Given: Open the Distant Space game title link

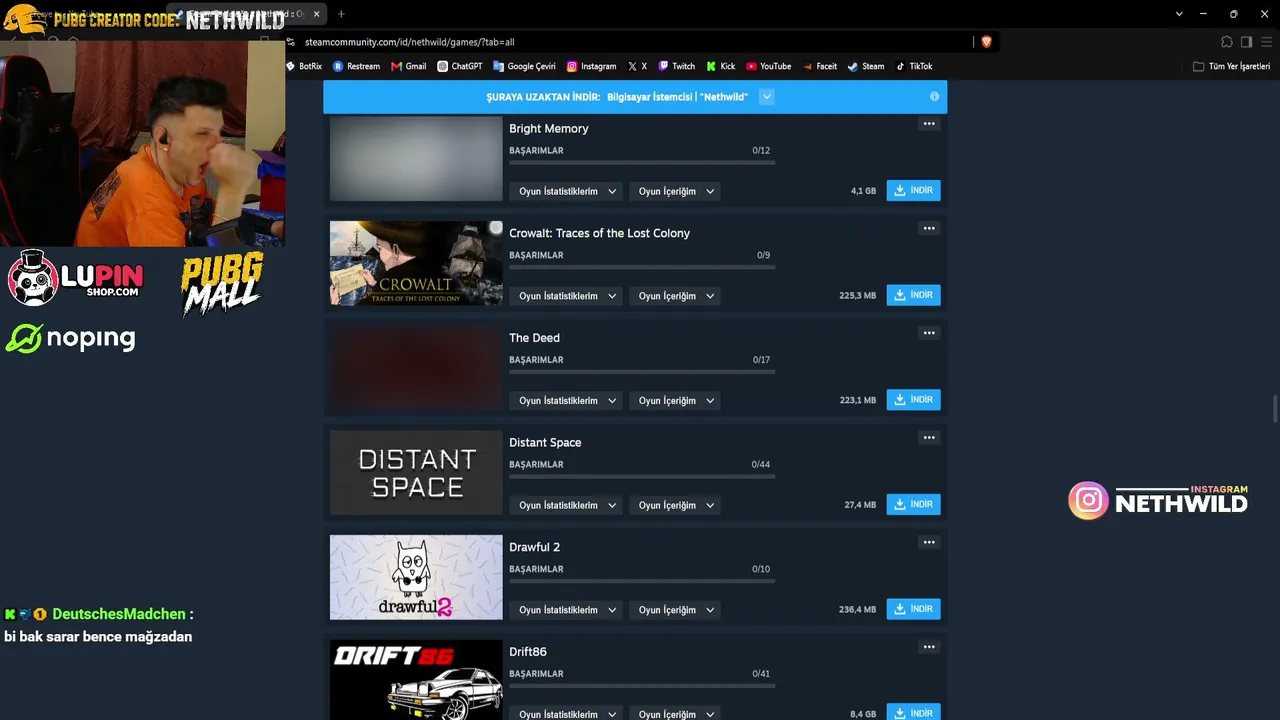Looking at the screenshot, I should (545, 442).
